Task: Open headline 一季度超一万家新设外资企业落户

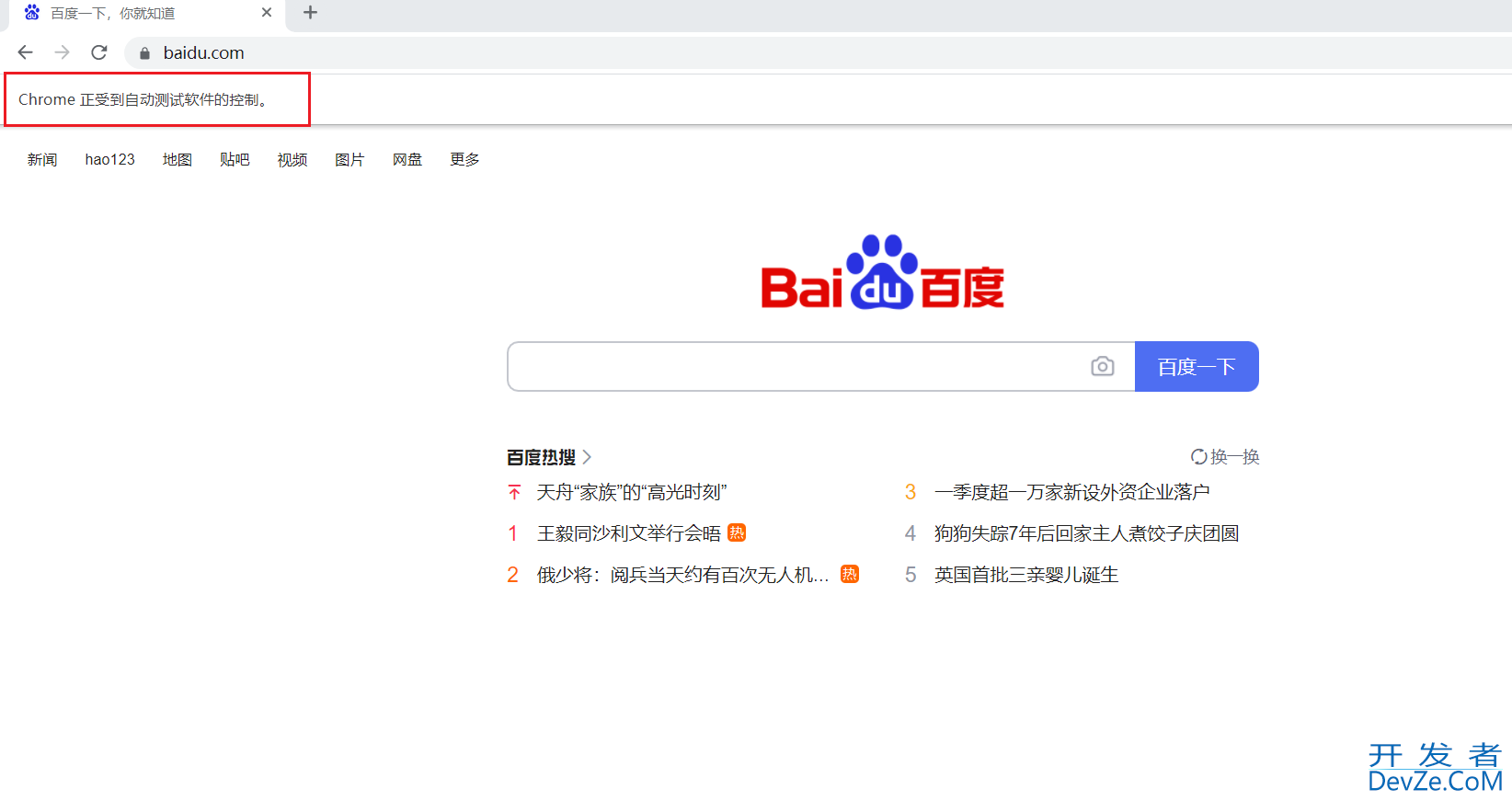Action: point(1072,492)
